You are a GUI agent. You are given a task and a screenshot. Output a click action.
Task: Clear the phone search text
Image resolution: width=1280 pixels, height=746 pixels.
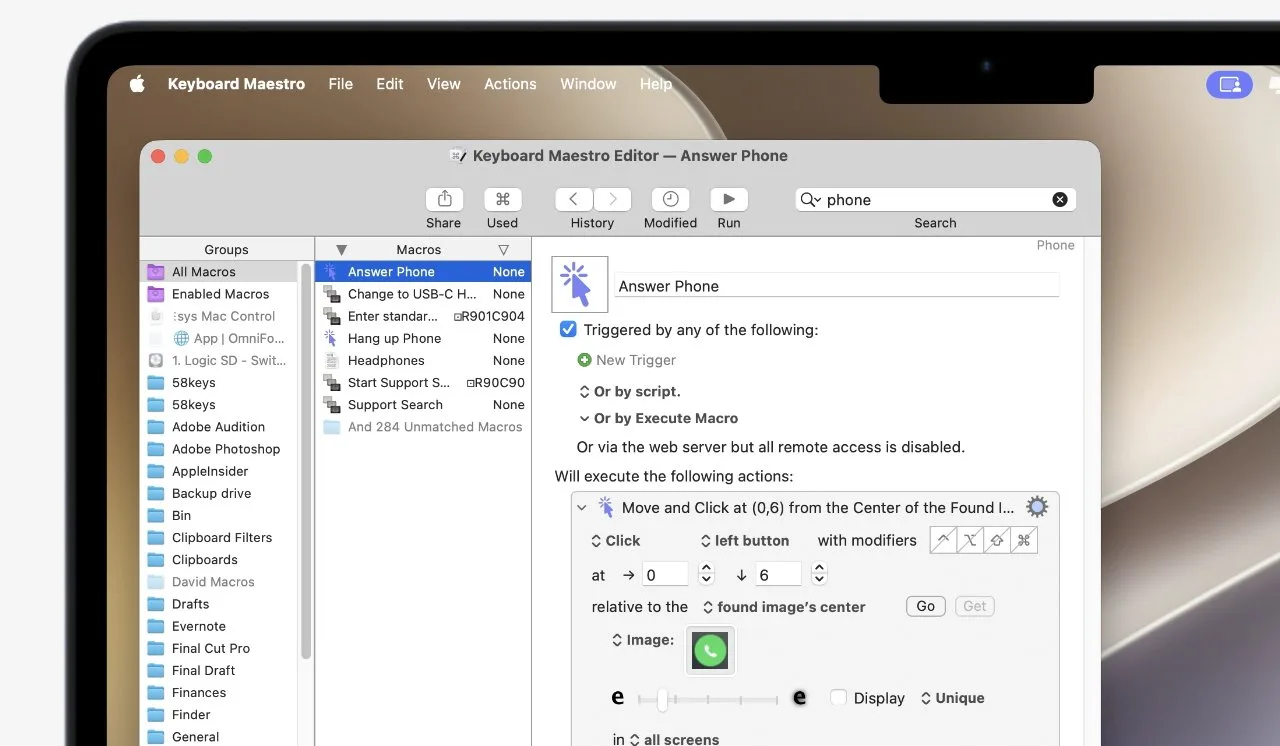[x=1060, y=200]
